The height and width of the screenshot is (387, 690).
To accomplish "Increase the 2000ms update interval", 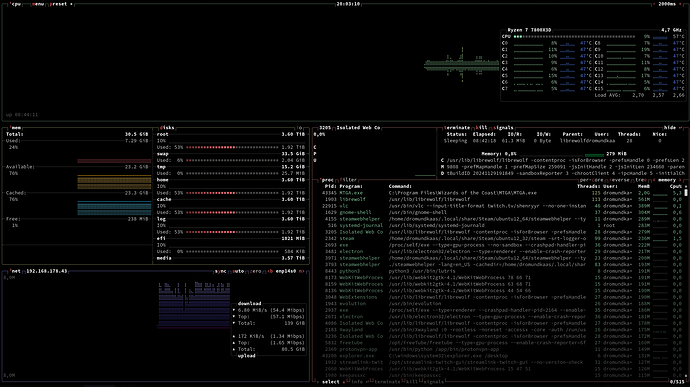I will pyautogui.click(x=680, y=4).
